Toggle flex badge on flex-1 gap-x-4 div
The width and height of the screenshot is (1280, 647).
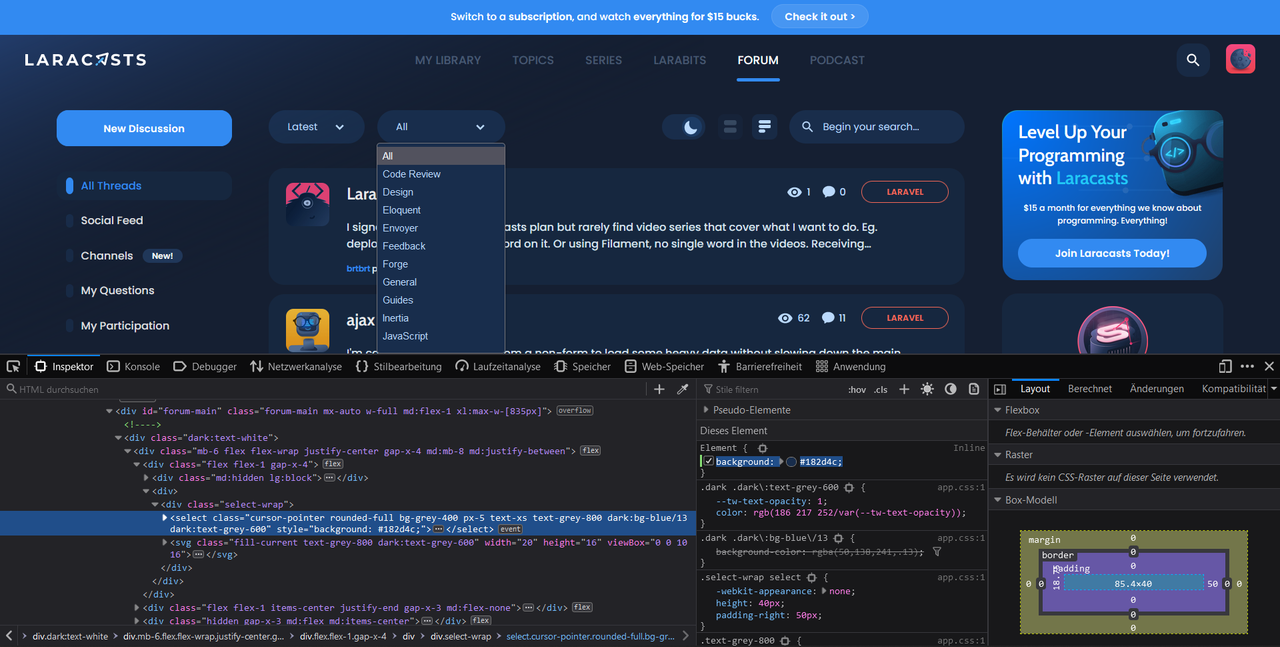[333, 464]
